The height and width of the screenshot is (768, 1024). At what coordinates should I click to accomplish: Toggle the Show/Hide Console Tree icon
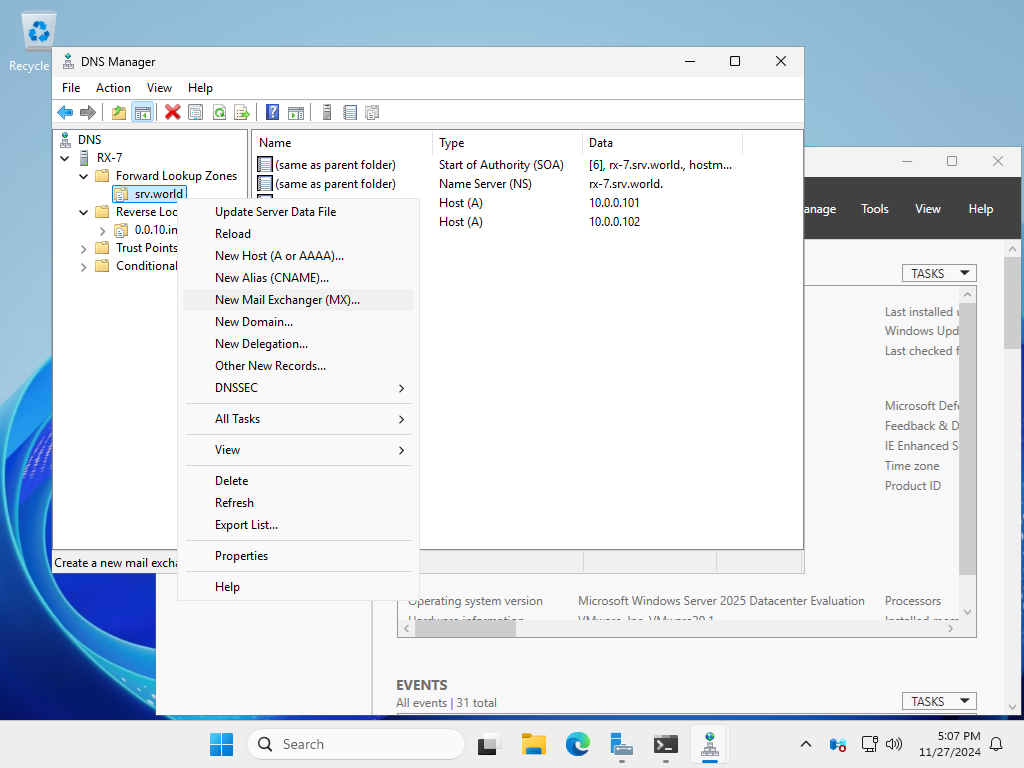tap(142, 112)
